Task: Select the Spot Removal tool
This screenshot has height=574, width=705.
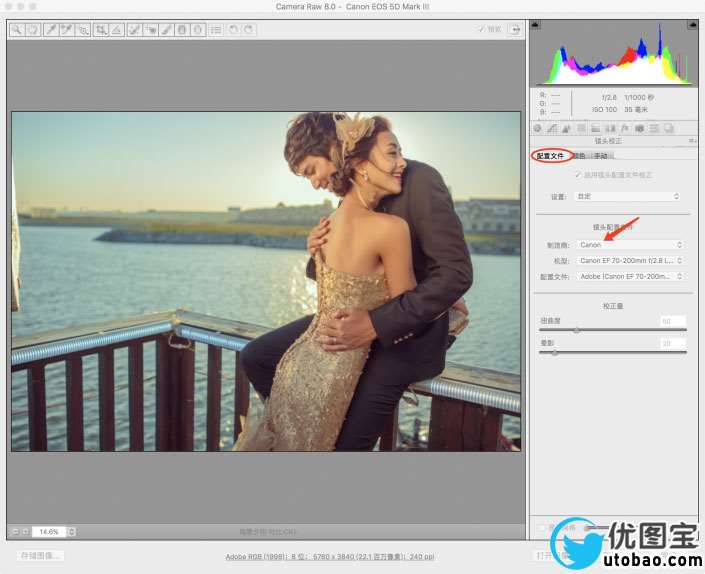Action: (134, 30)
